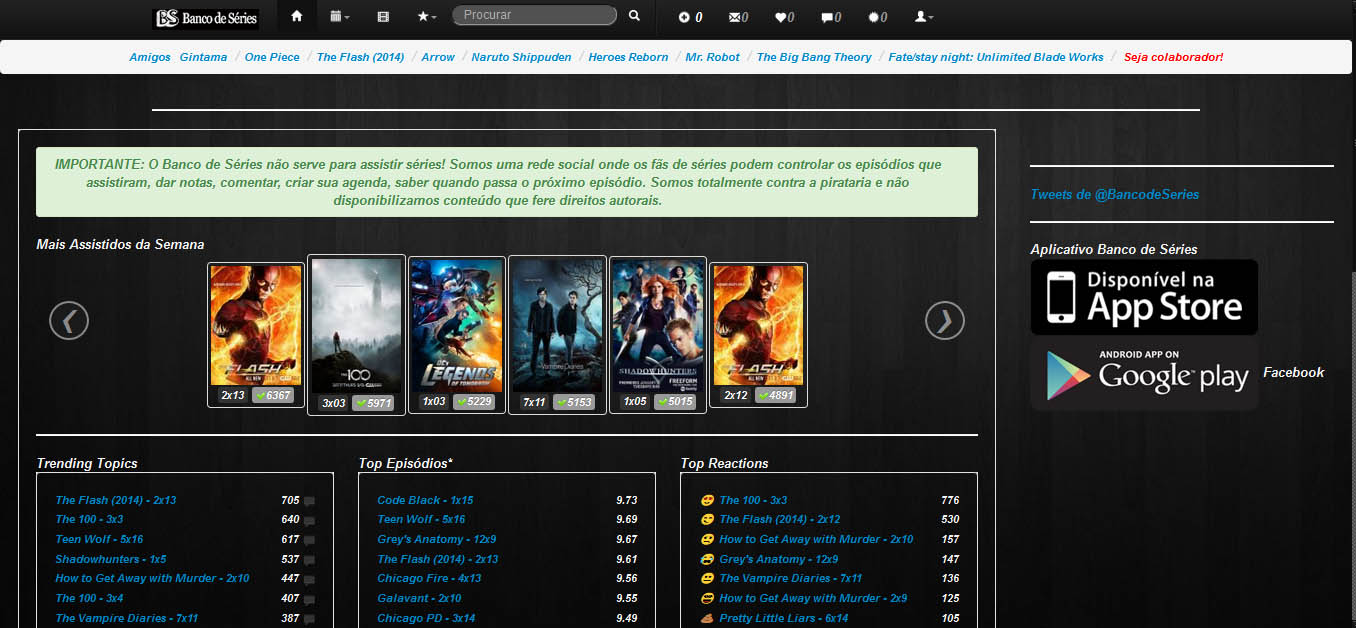Open top episode Chicago Fire - 4x13
Viewport: 1356px width, 628px height.
click(x=429, y=578)
